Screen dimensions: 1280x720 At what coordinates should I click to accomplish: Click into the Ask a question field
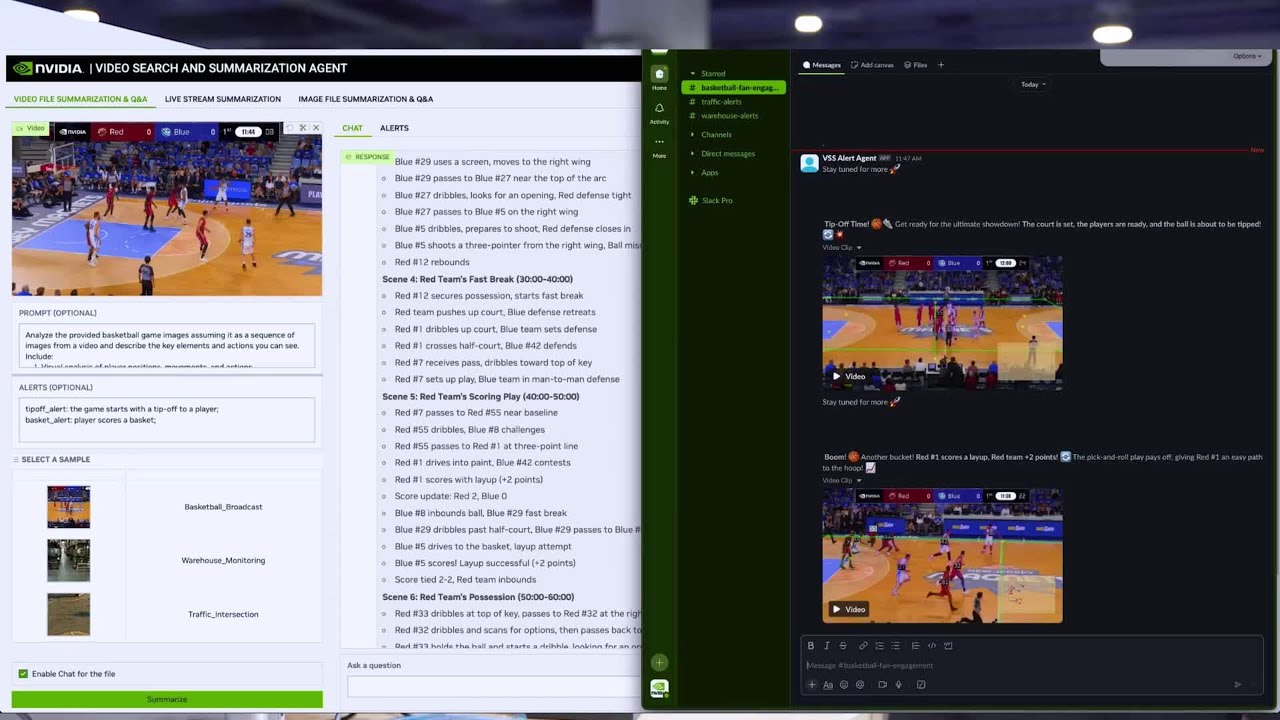tap(493, 686)
